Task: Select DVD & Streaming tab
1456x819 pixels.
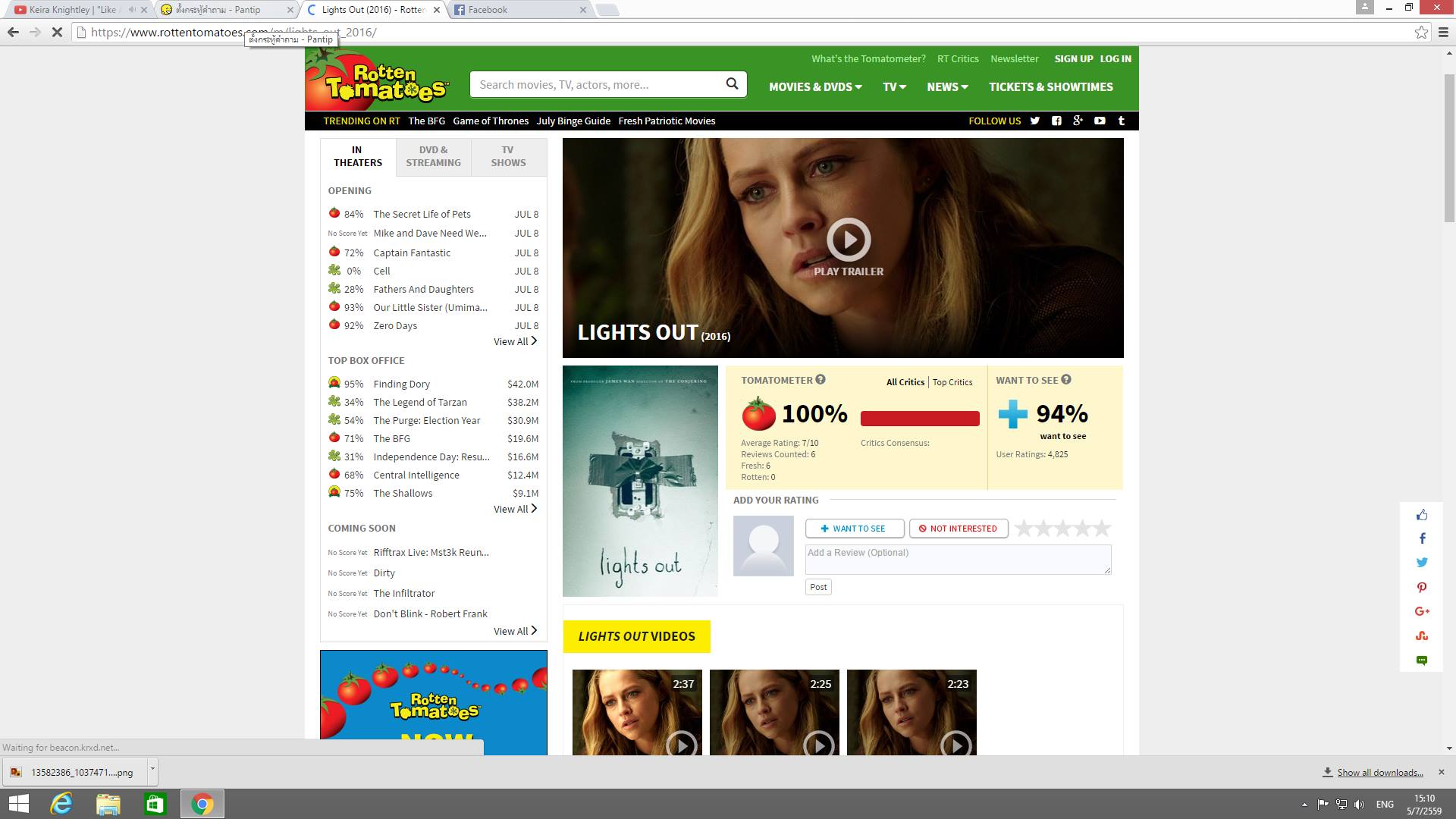Action: [x=433, y=156]
